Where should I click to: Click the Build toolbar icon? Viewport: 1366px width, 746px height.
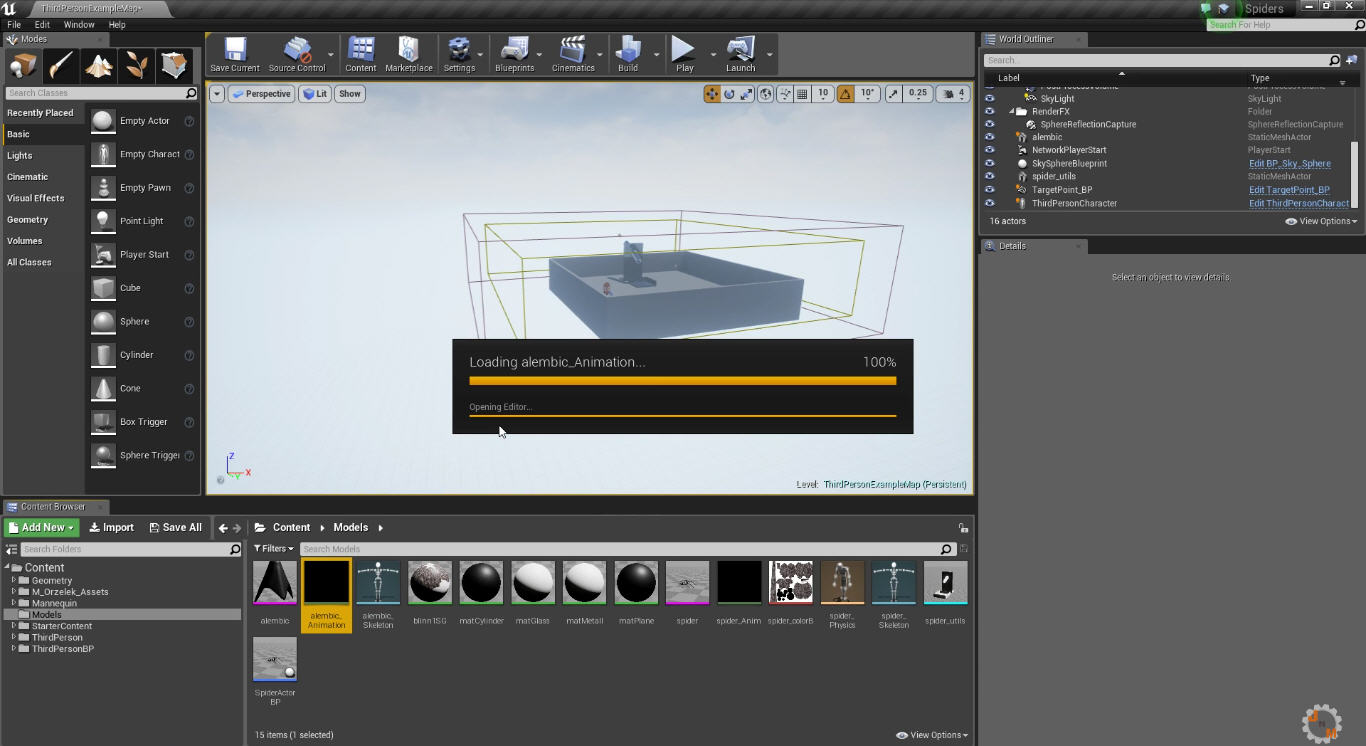(629, 50)
